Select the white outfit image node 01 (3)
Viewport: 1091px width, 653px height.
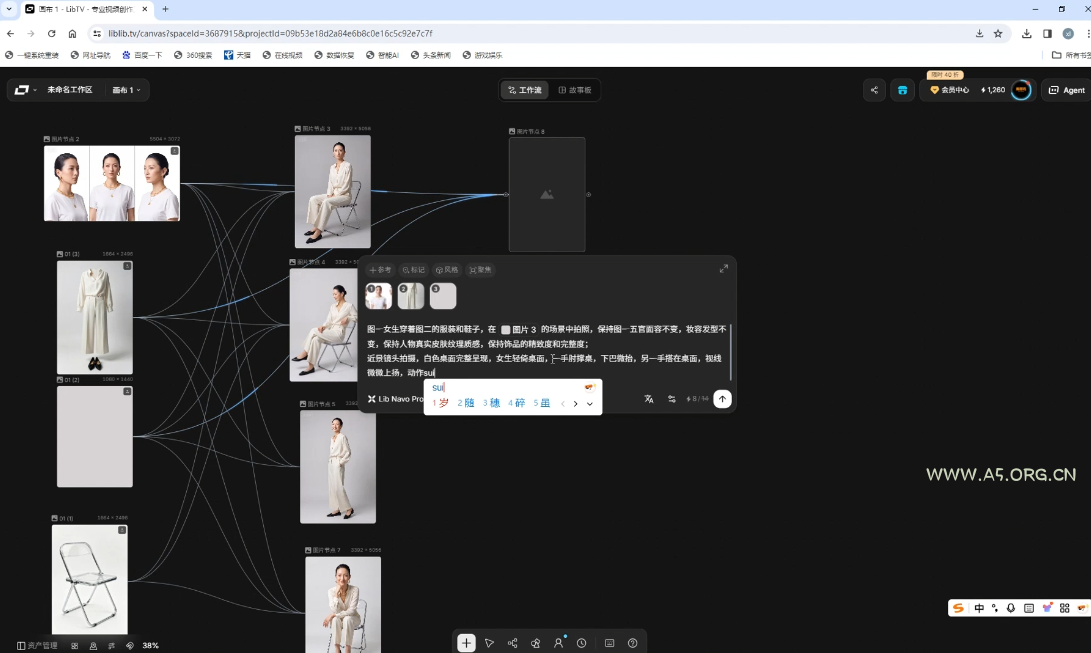click(x=95, y=318)
